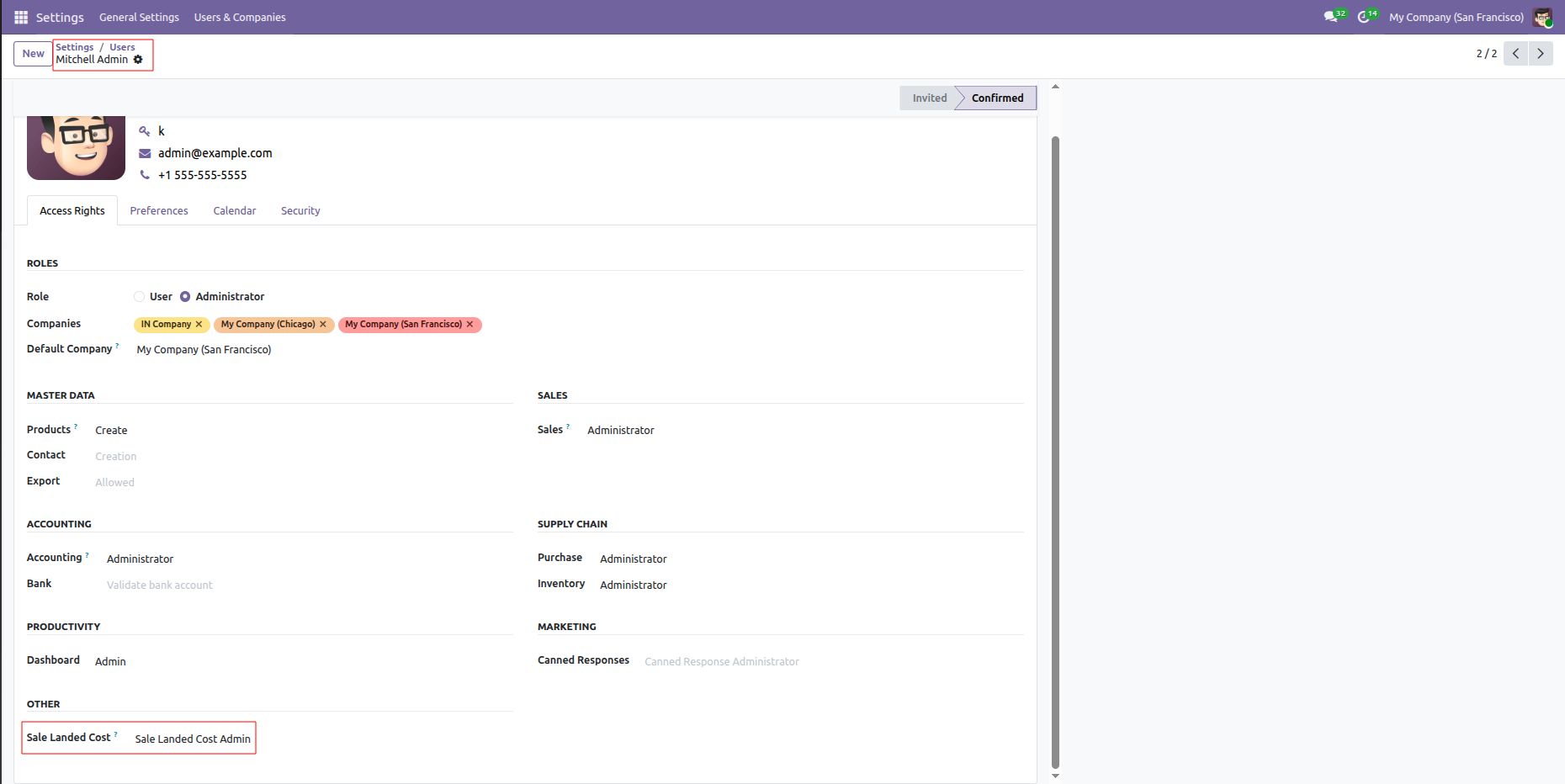The image size is (1565, 784).
Task: Click the Mitchell Admin avatar photo
Action: pos(76,147)
